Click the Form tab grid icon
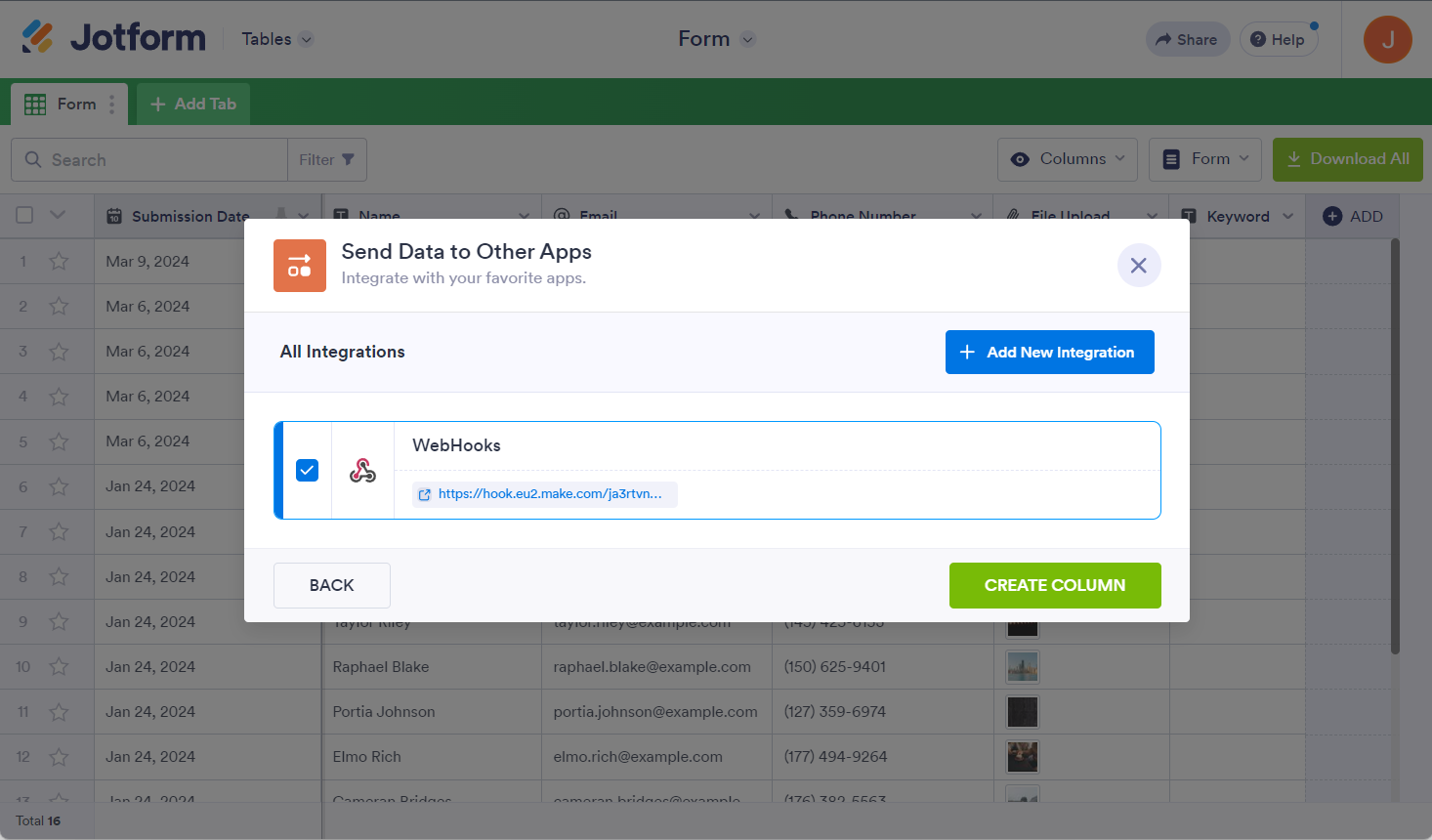Image resolution: width=1432 pixels, height=840 pixels. (x=35, y=105)
